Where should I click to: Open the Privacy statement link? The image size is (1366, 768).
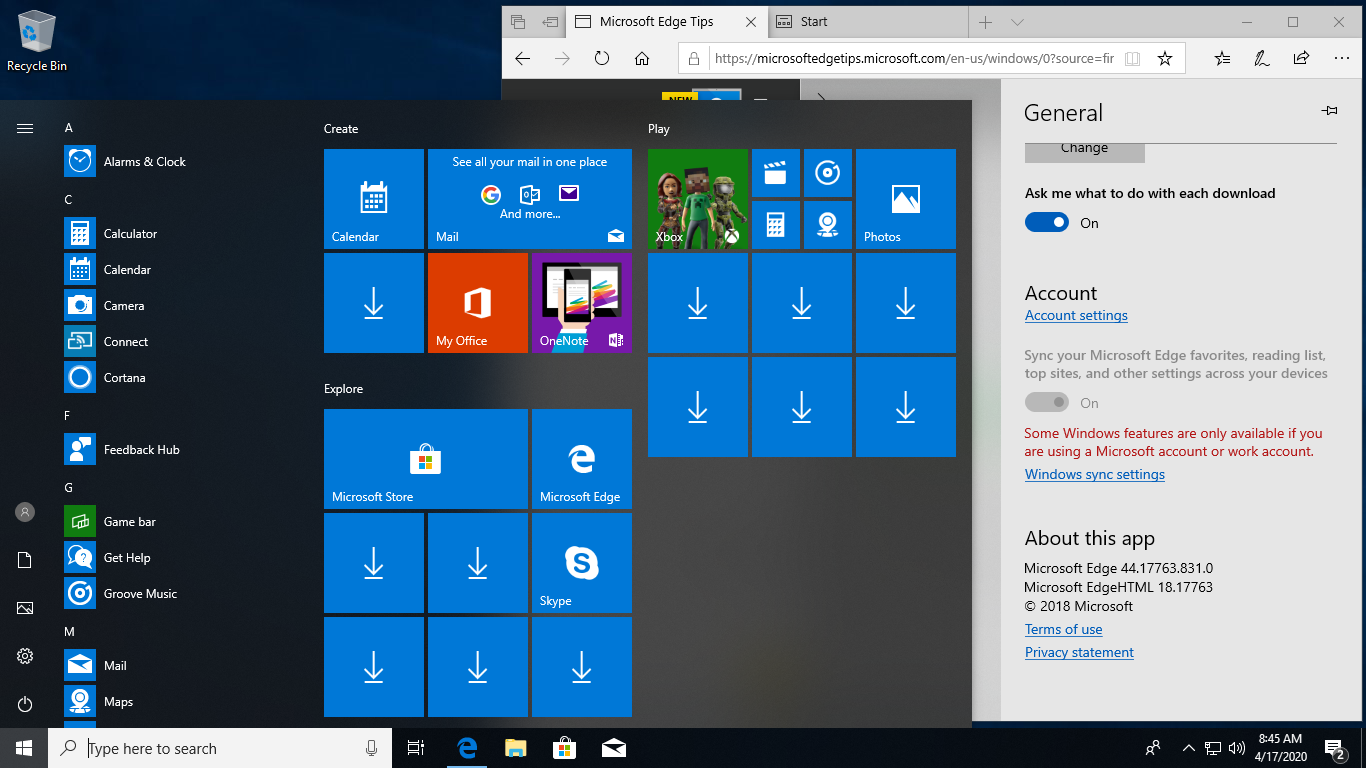[1079, 653]
